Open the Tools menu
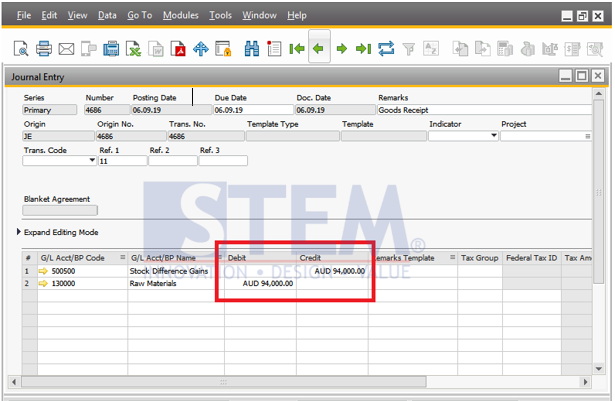Screen dimensions: 615x401 coord(220,15)
